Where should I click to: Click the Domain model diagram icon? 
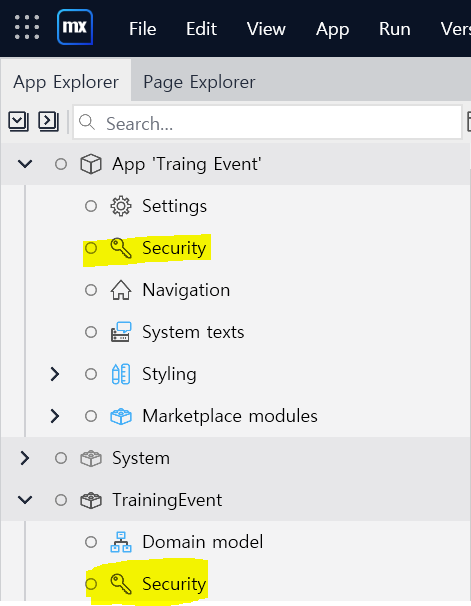click(x=121, y=542)
